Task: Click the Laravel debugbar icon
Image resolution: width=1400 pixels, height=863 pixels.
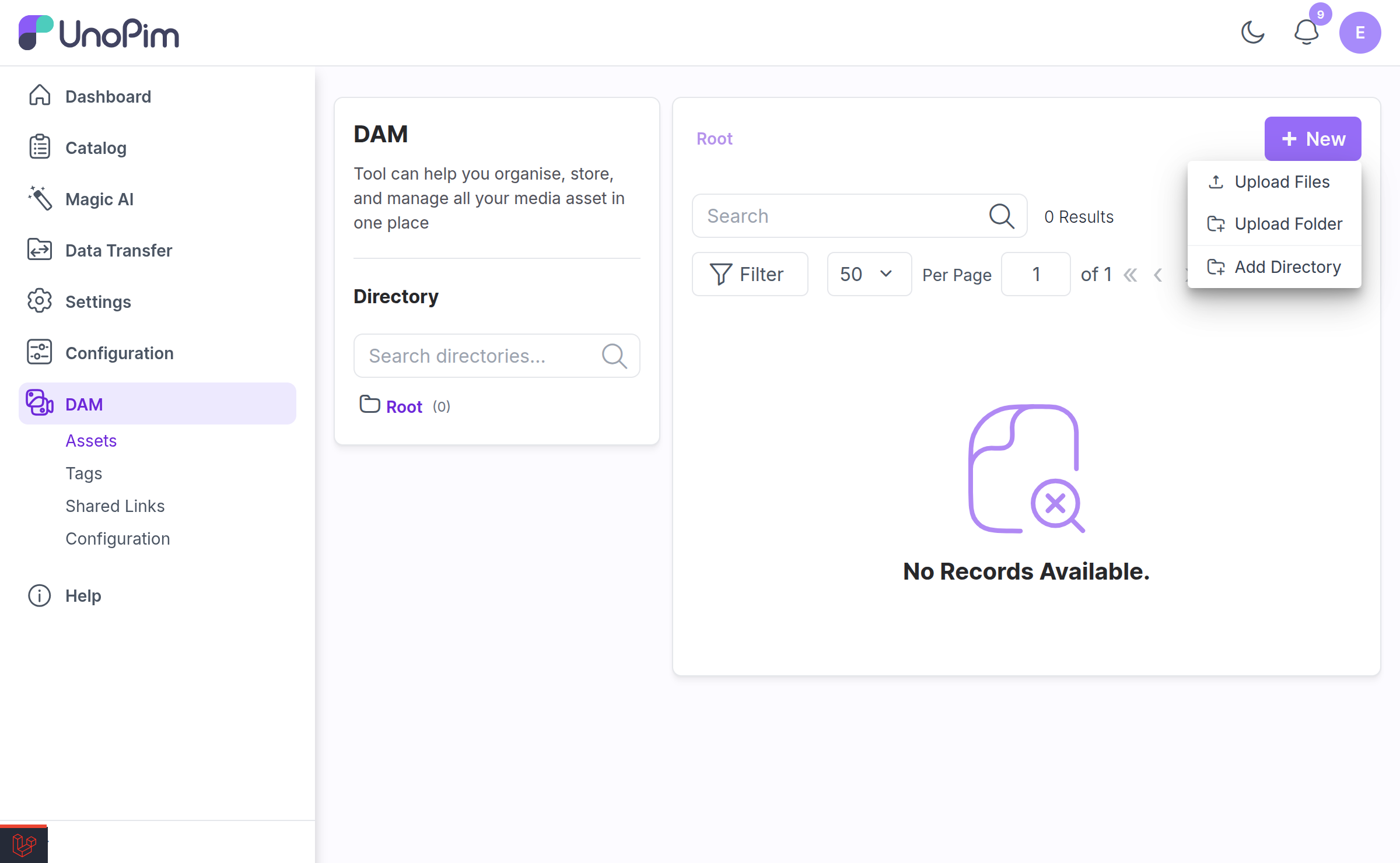Action: coord(24,844)
